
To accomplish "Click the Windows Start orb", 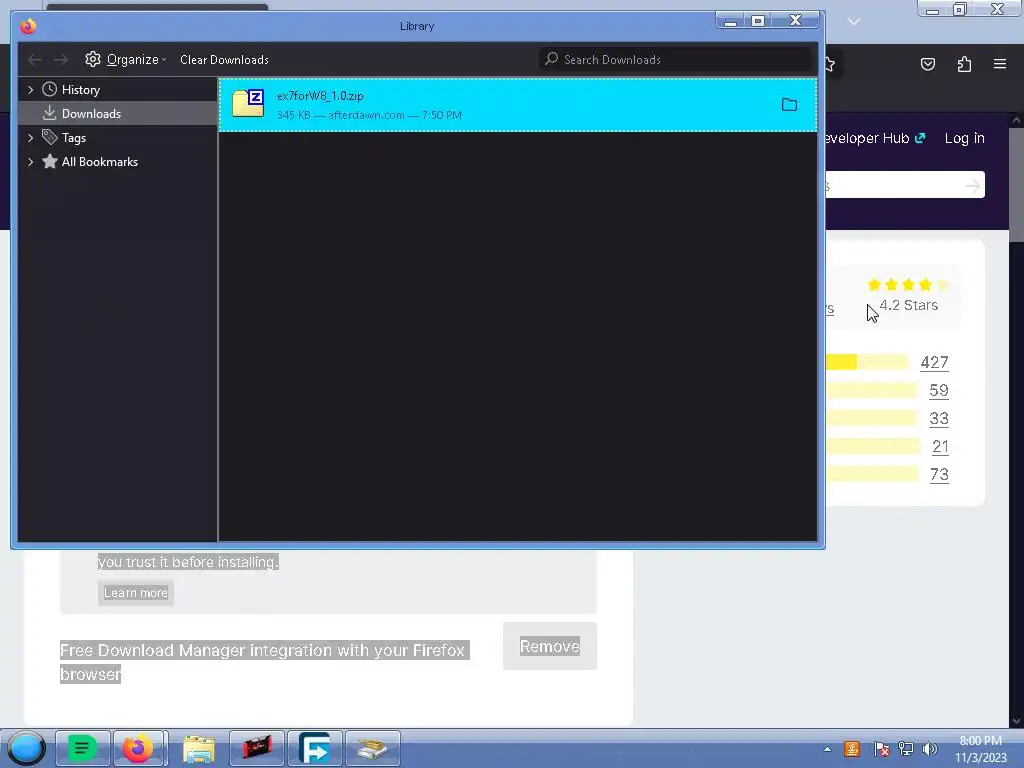I will [26, 748].
